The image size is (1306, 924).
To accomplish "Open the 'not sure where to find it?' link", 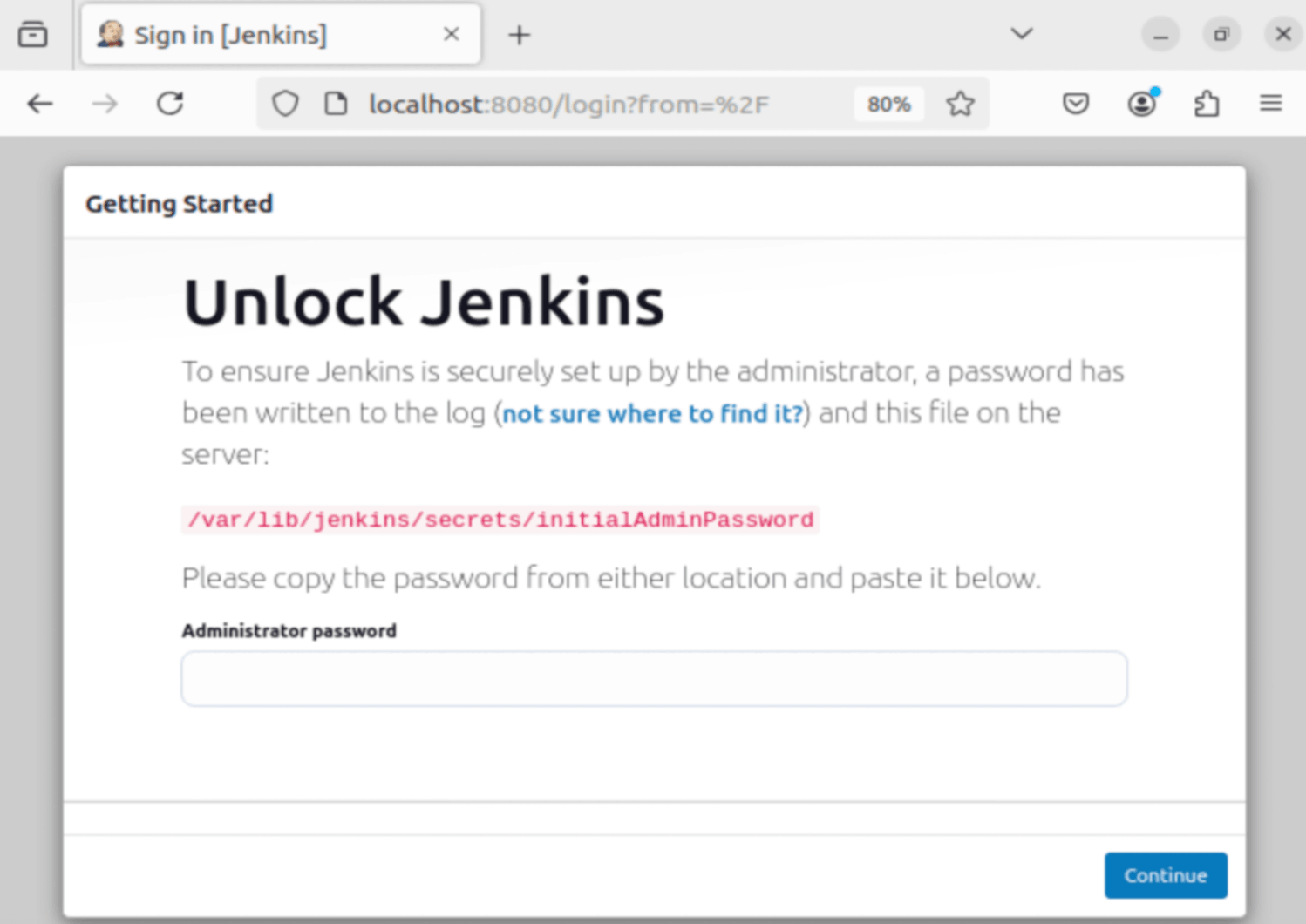I will click(x=651, y=413).
